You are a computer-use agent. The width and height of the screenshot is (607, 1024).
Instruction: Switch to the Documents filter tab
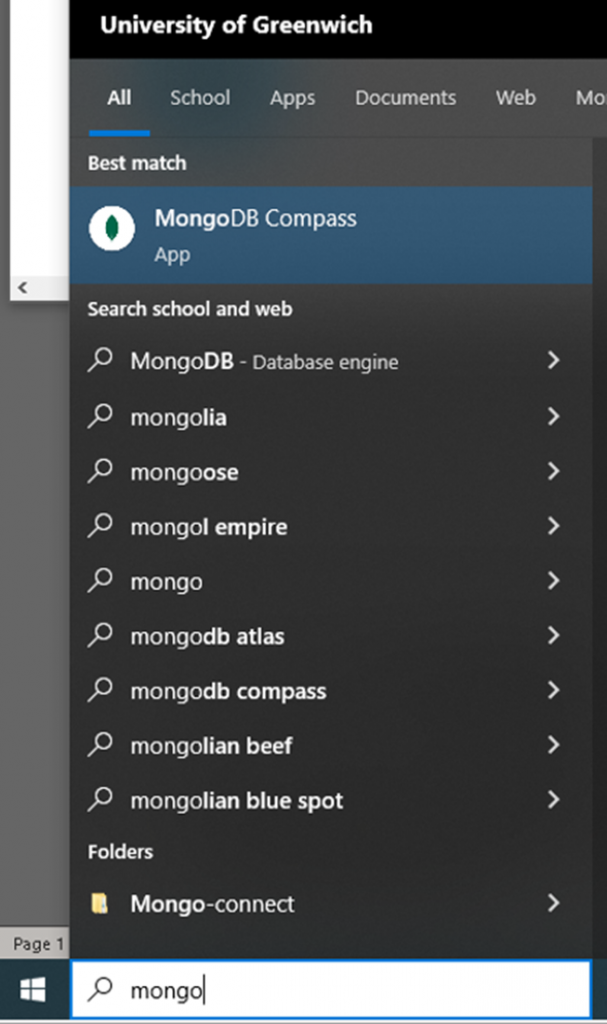405,98
